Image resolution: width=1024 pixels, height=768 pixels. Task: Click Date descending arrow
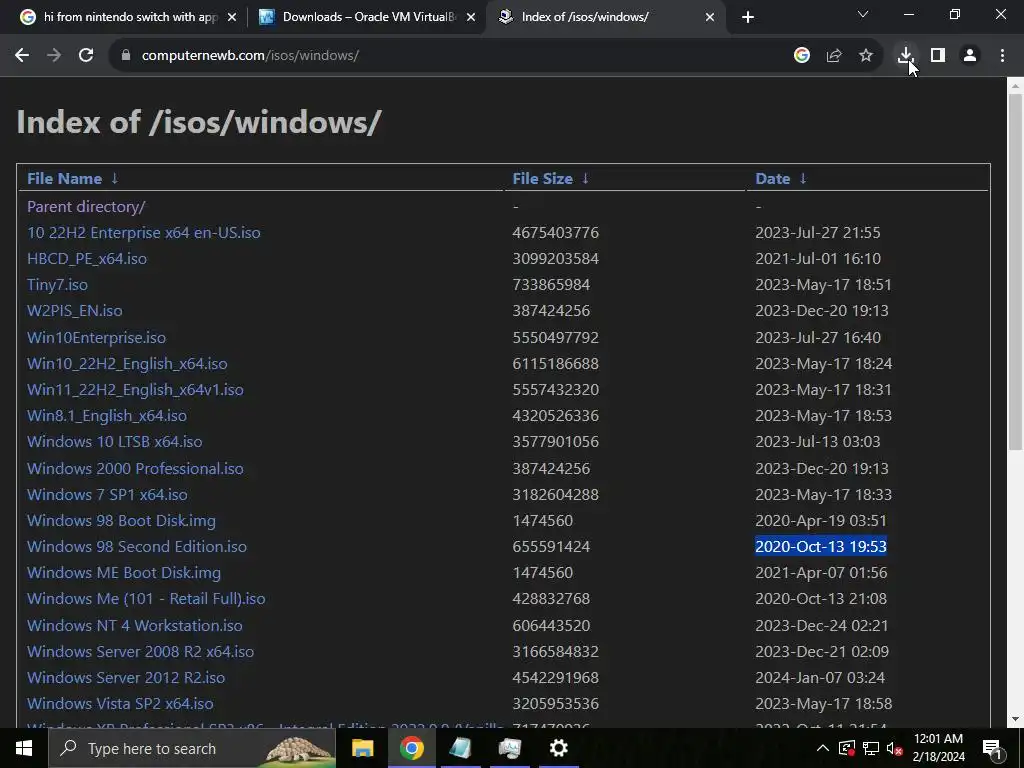pyautogui.click(x=803, y=178)
